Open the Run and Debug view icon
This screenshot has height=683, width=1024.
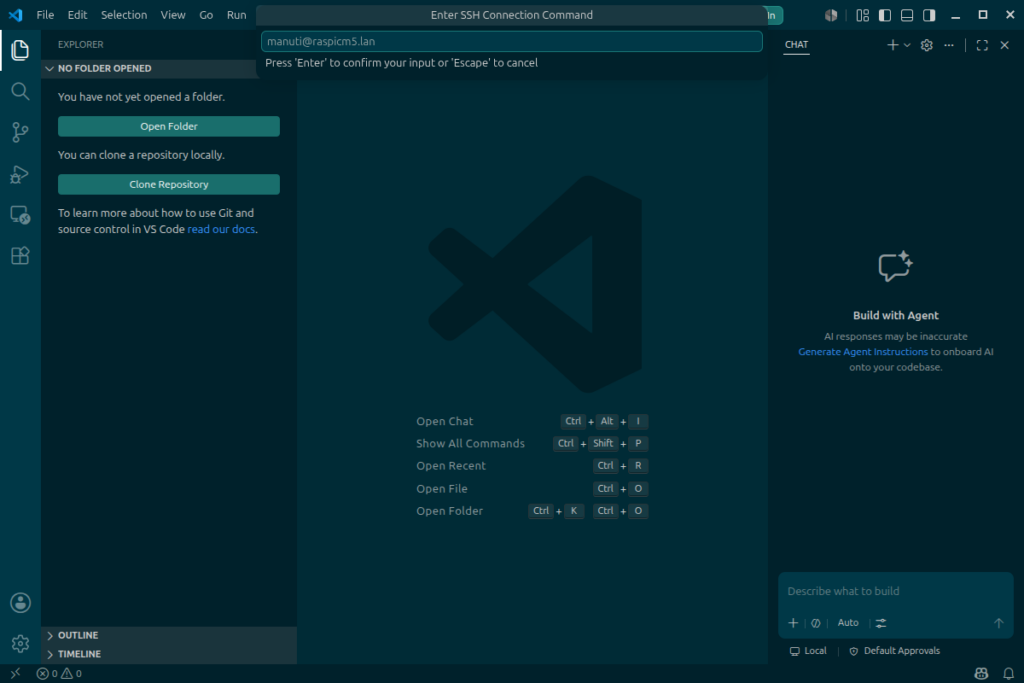click(x=20, y=174)
